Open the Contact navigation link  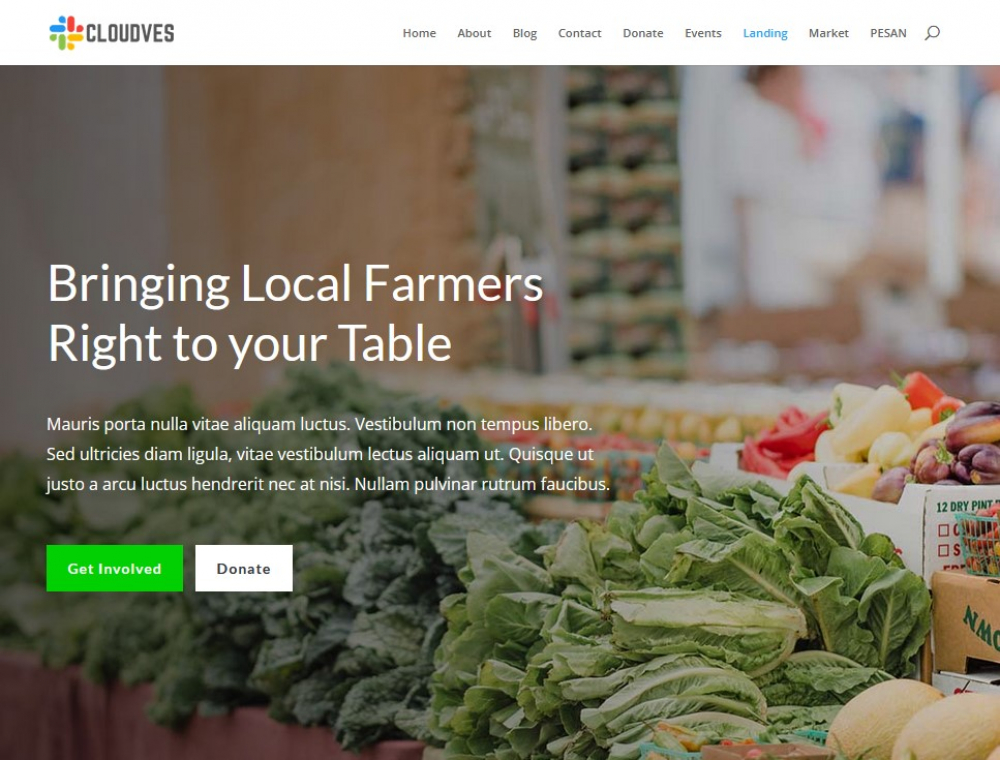pyautogui.click(x=580, y=33)
